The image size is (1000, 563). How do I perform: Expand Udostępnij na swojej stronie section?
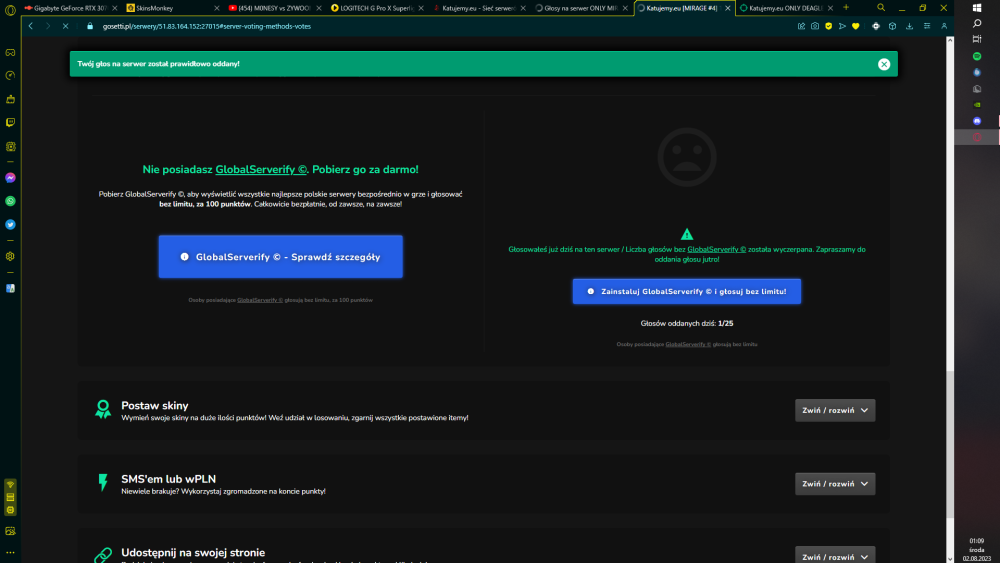(x=835, y=555)
